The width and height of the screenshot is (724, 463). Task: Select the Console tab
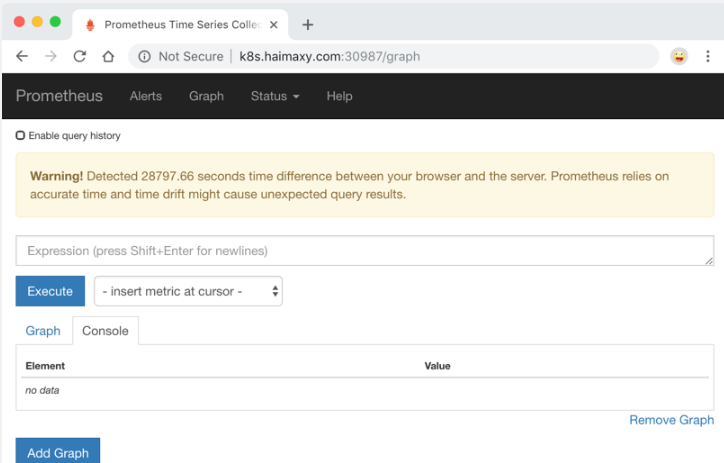105,331
